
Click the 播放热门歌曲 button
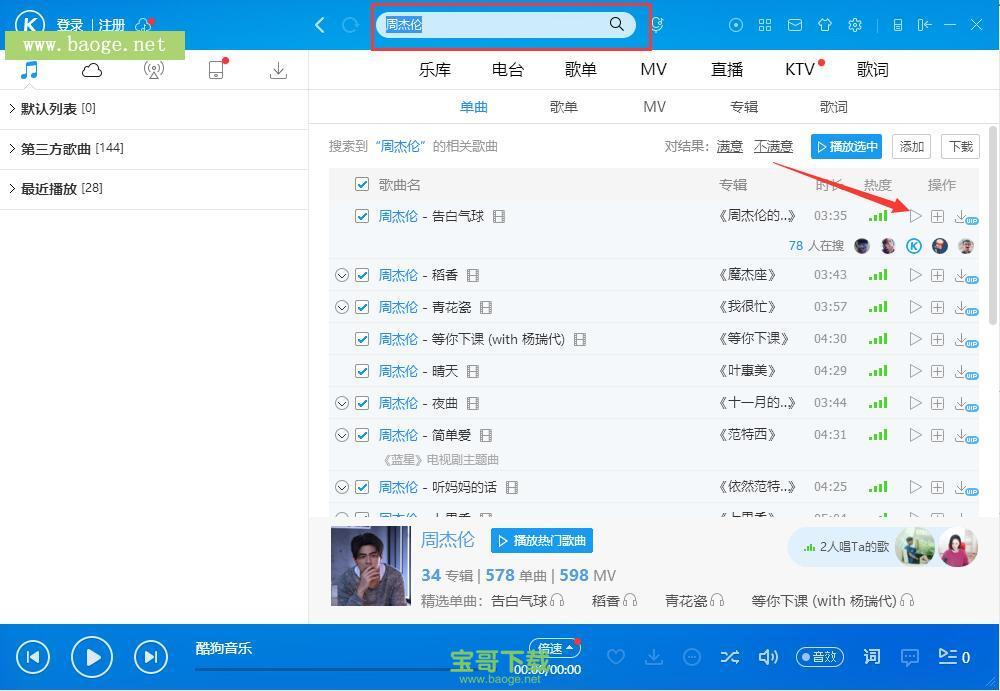point(541,540)
